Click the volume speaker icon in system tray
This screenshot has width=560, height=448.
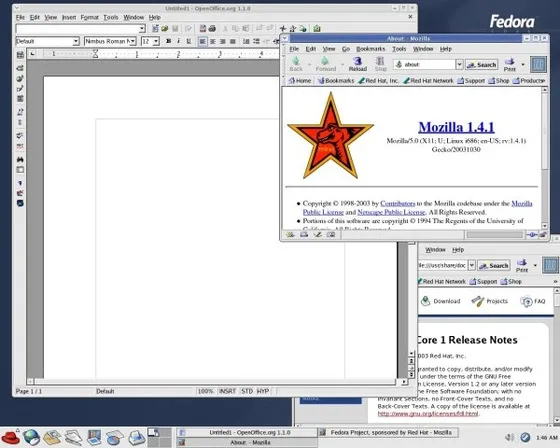(x=509, y=437)
